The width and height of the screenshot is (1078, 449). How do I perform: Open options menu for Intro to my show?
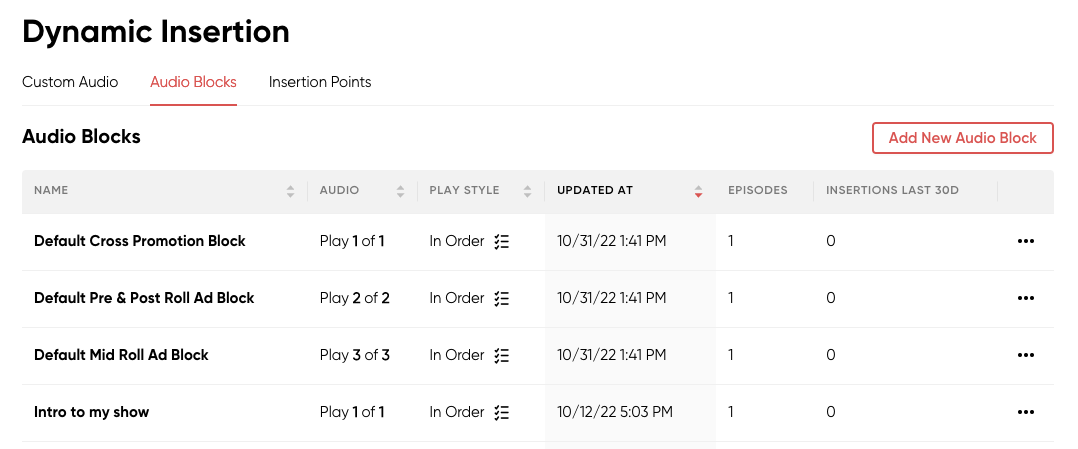tap(1025, 413)
